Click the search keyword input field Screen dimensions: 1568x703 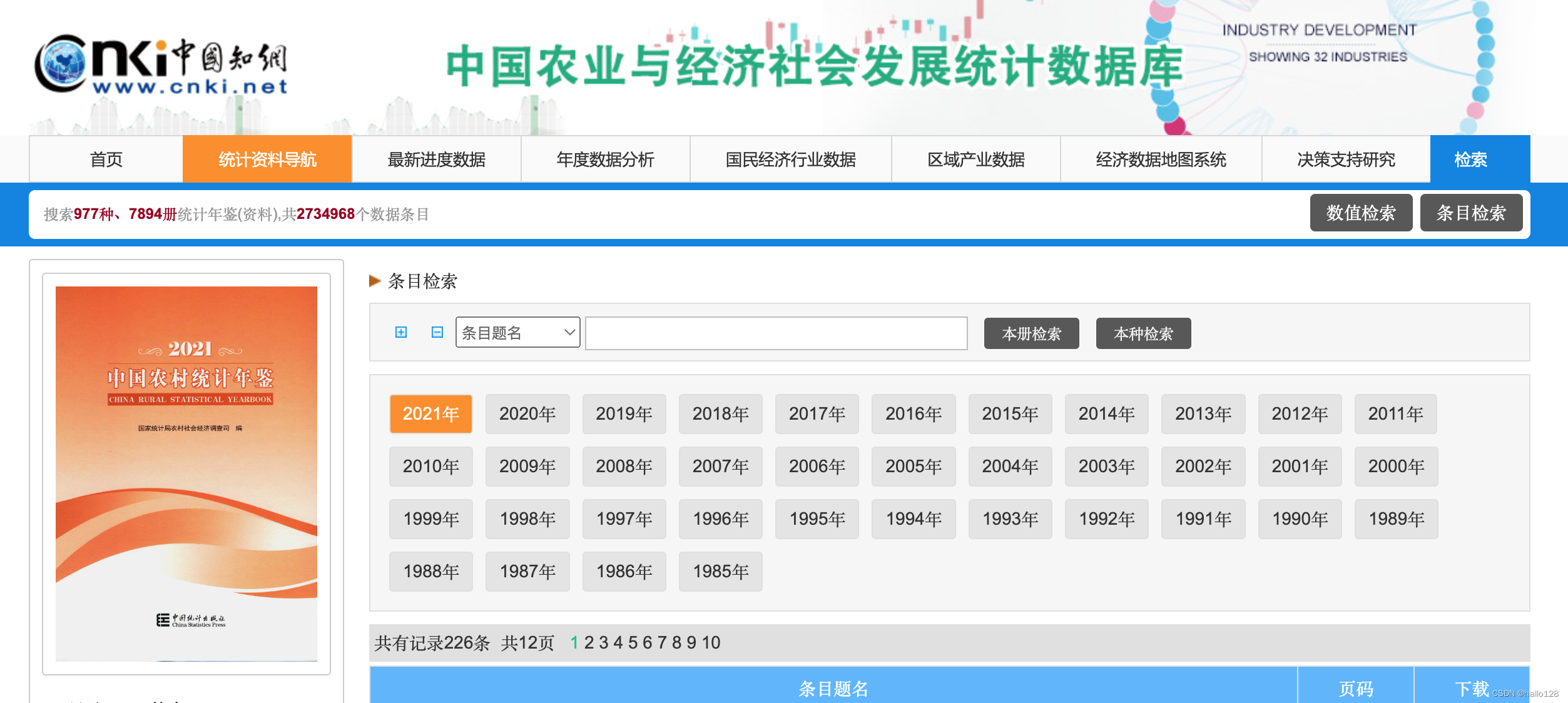point(776,333)
